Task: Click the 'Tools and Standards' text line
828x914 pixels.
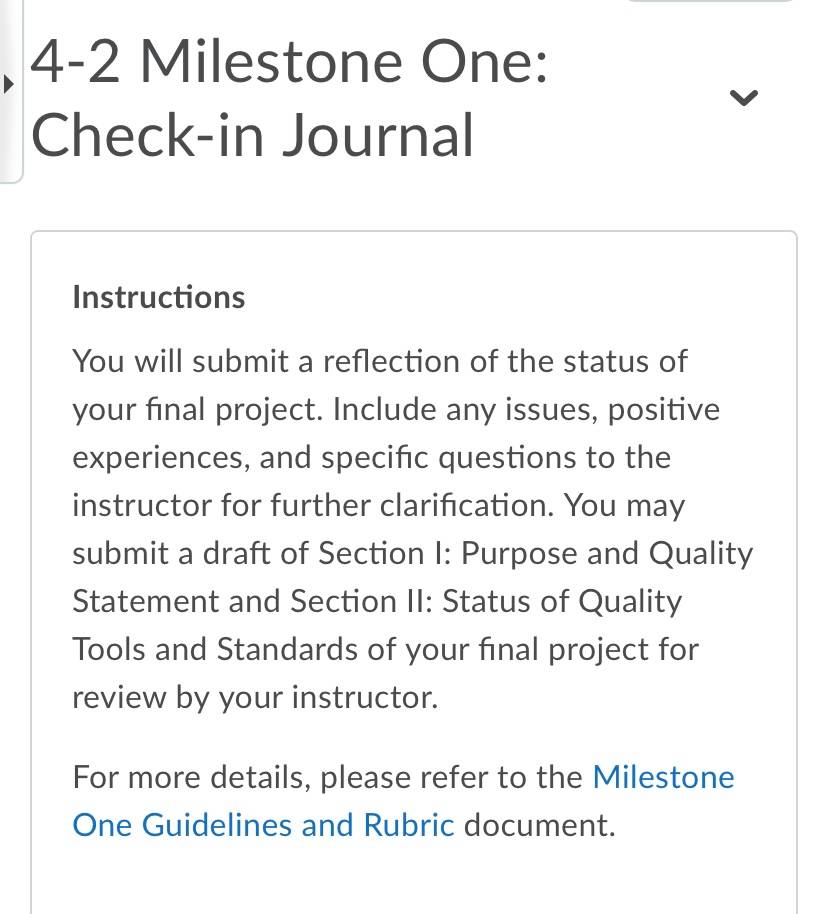Action: tap(385, 649)
